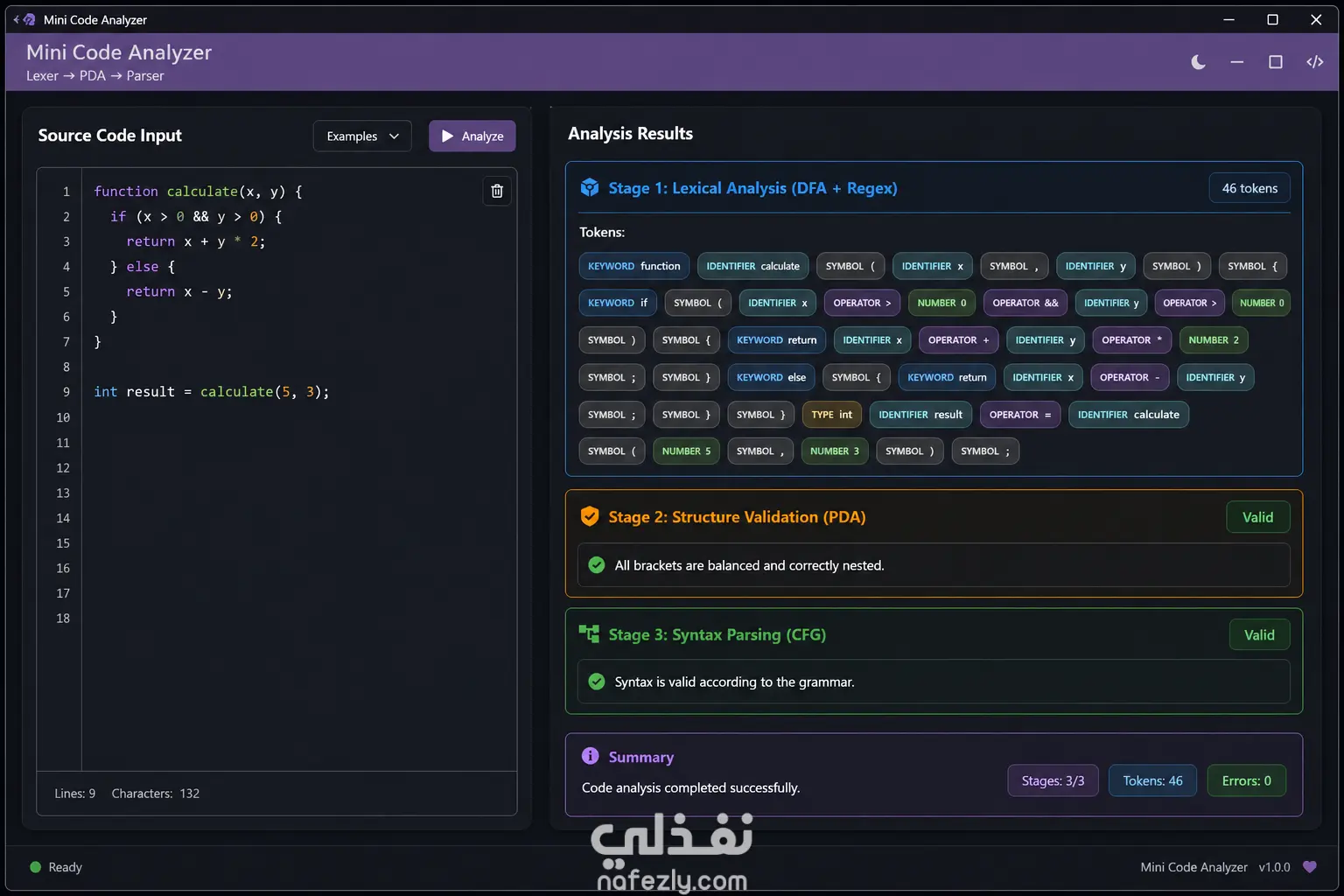
Task: Click the cube icon beside Stage 1 heading
Action: 590,187
